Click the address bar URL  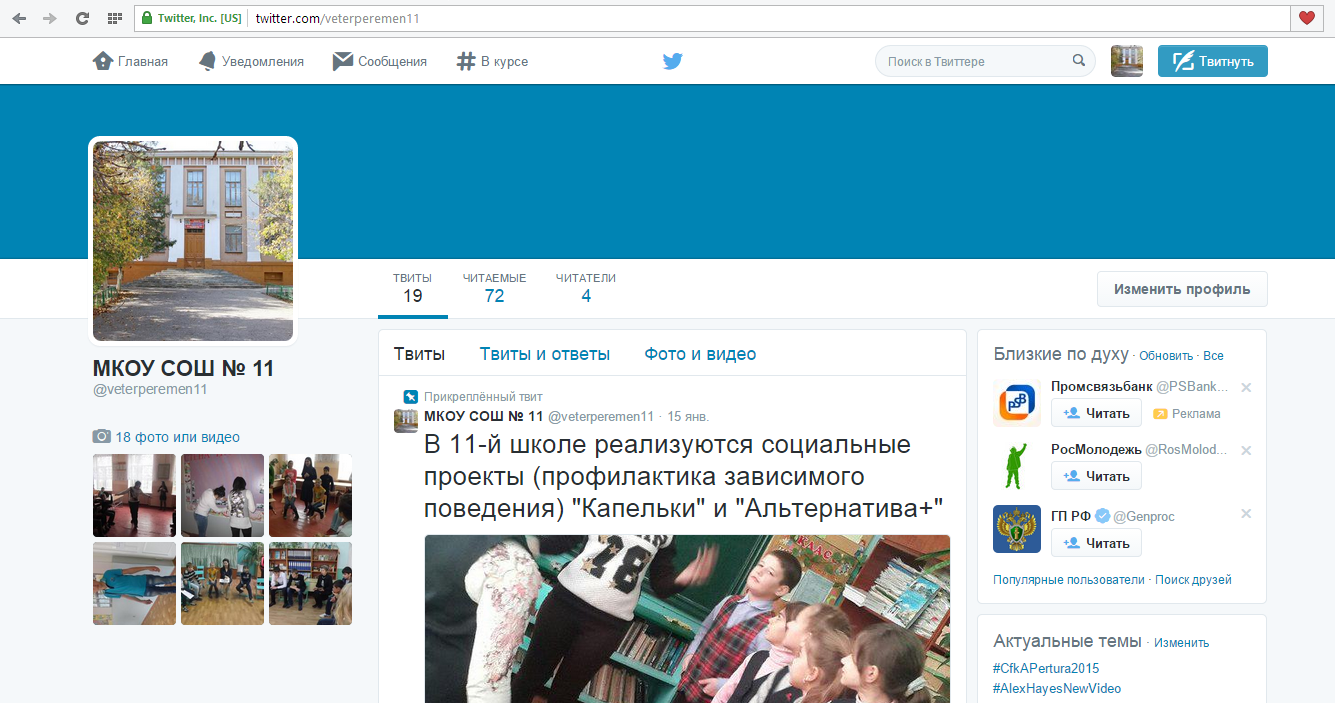[337, 18]
